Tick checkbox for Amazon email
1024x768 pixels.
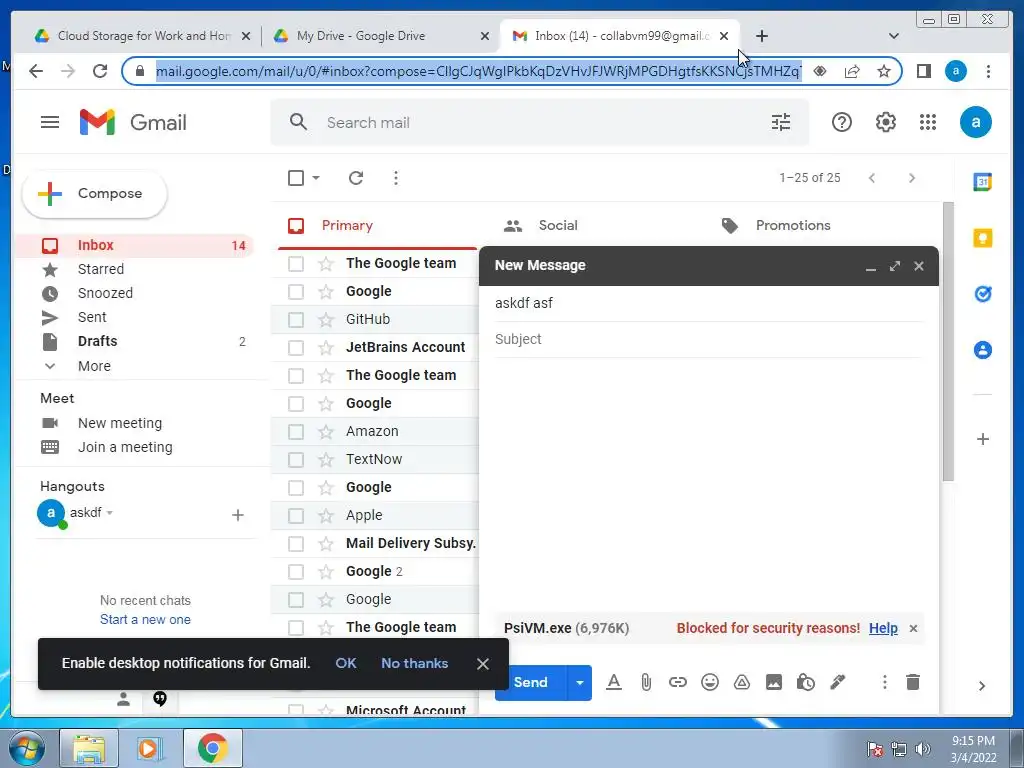(x=296, y=432)
